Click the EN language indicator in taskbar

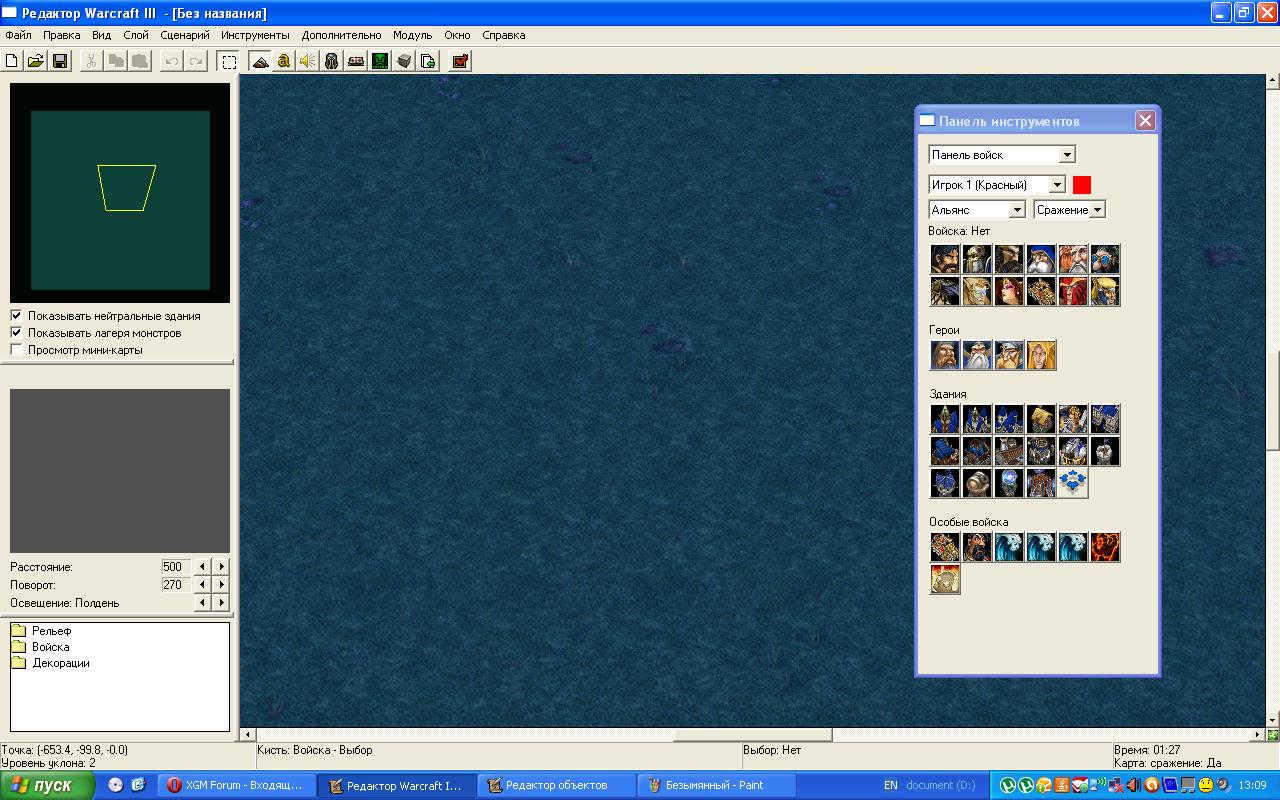[x=890, y=786]
